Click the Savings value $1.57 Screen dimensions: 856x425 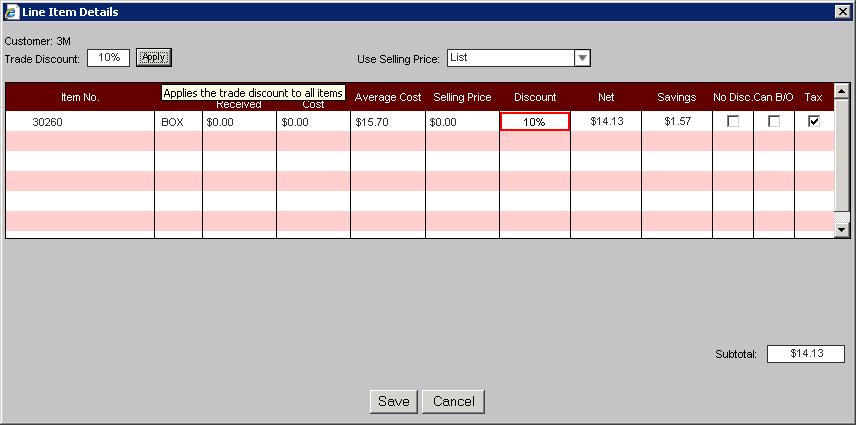[676, 122]
